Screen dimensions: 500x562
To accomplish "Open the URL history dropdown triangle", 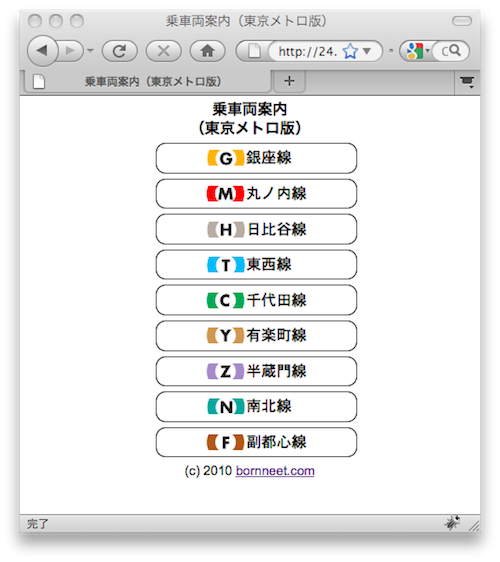I will coord(367,51).
